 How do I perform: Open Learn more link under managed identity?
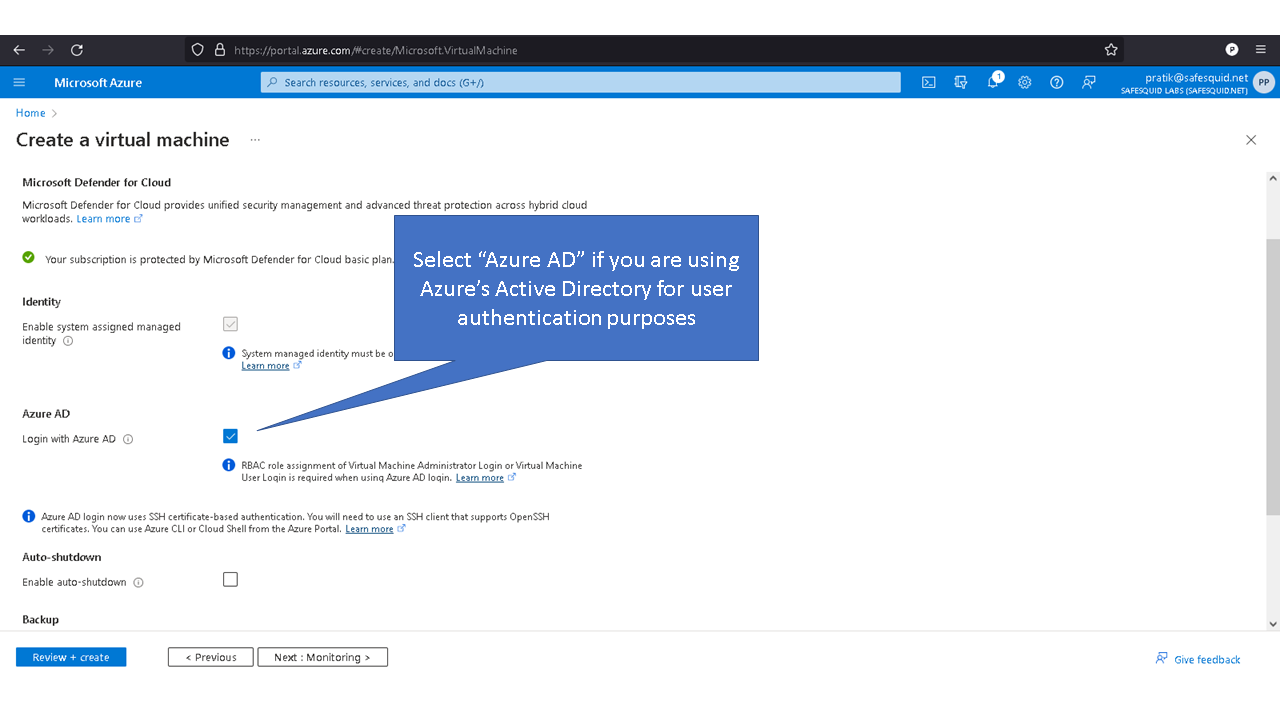click(266, 366)
